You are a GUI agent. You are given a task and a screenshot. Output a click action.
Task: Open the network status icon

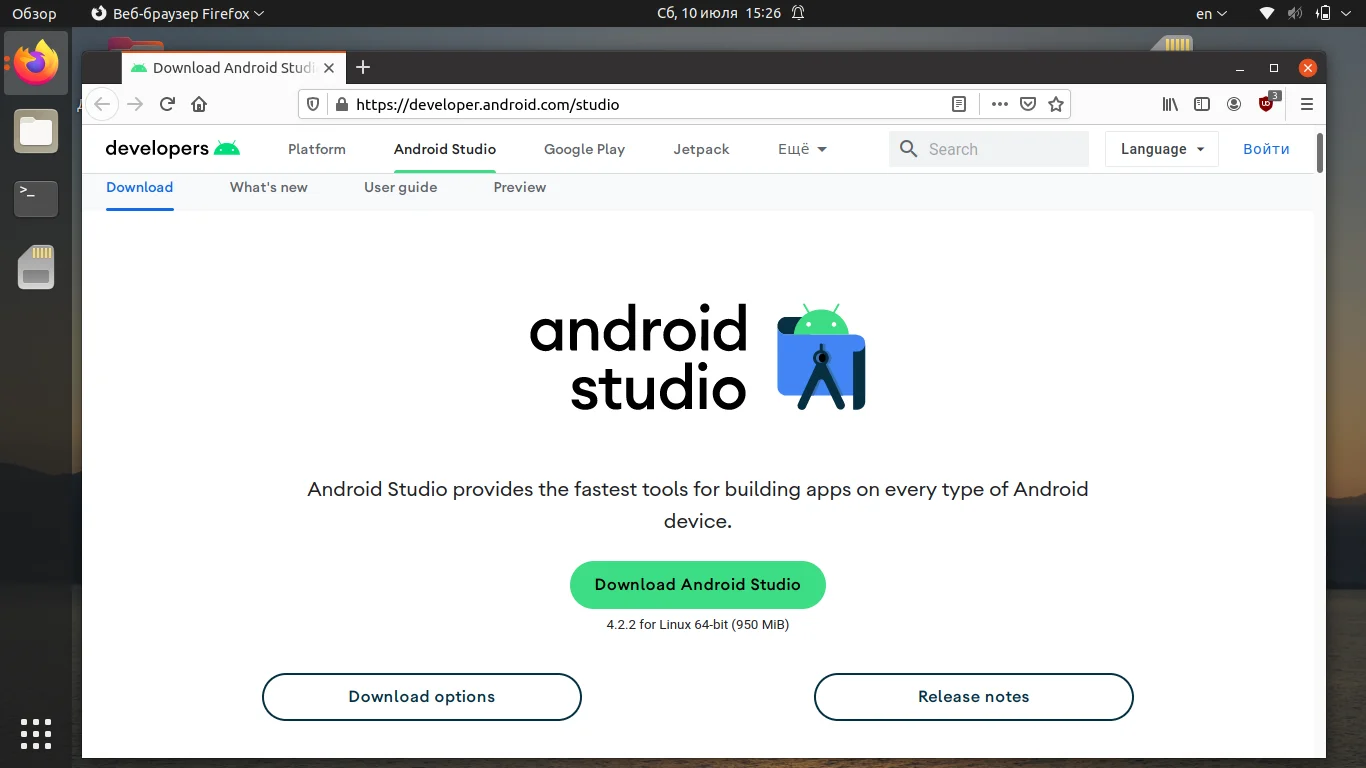[1267, 13]
